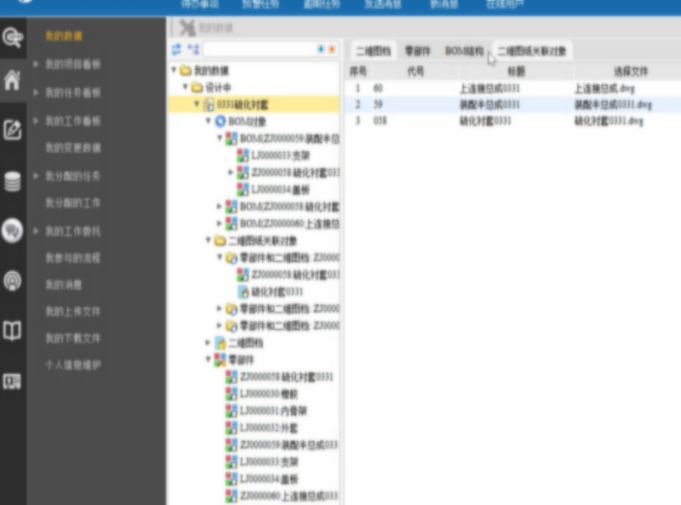
Task: Open 我的数据 in the sidebar
Action: (64, 36)
